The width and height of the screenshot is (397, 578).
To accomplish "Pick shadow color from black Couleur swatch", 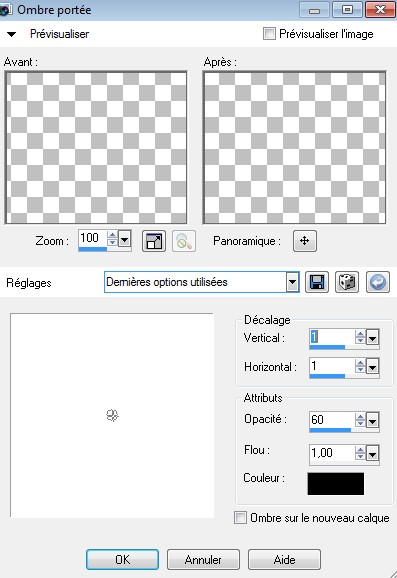I will pyautogui.click(x=336, y=484).
